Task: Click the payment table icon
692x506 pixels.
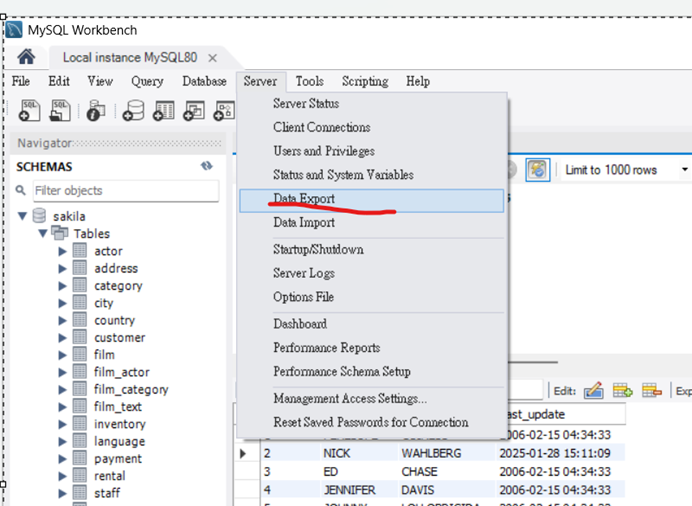Action: pos(80,458)
